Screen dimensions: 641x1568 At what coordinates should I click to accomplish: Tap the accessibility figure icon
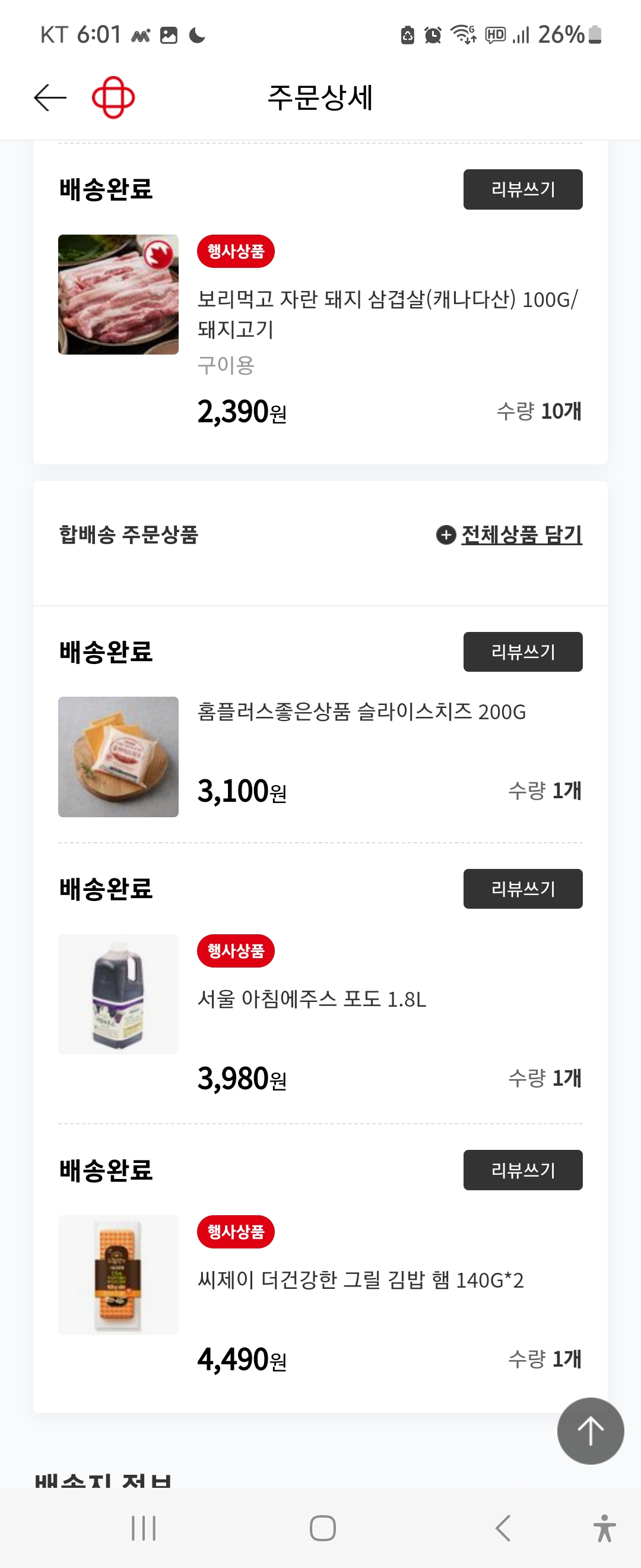604,1528
